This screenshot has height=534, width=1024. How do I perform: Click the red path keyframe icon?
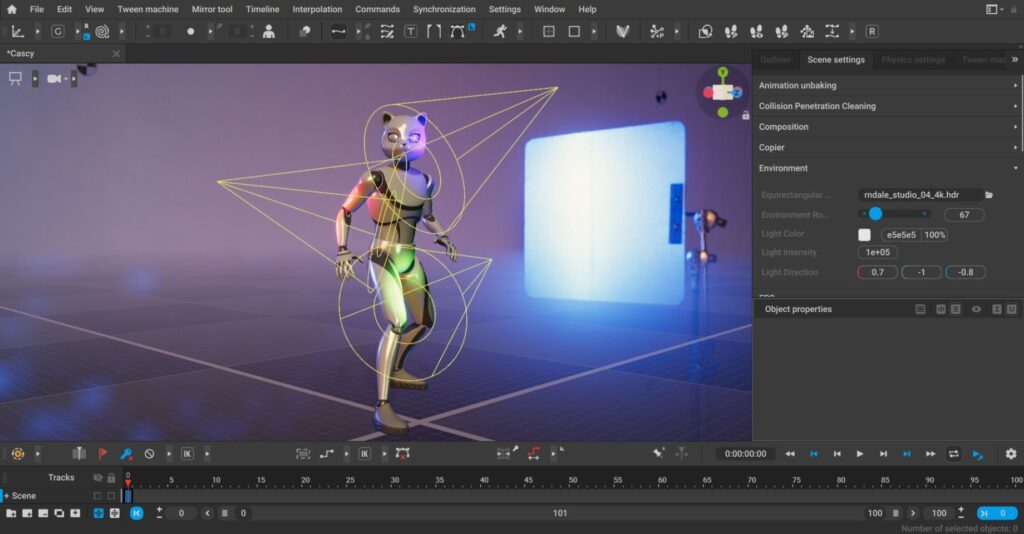tap(534, 454)
